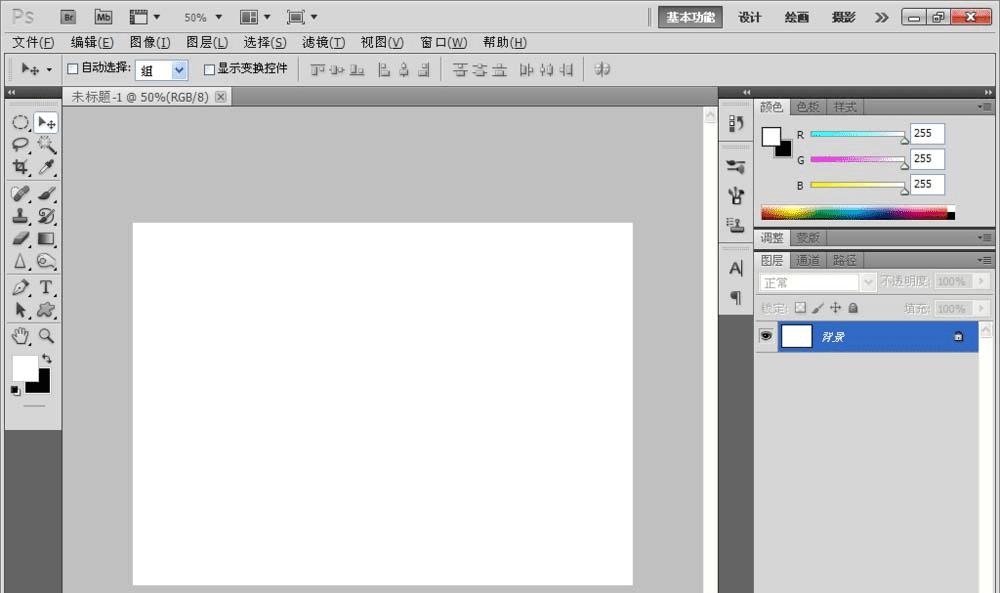1000x593 pixels.
Task: Enable the 显示变换控件 checkbox
Action: pyautogui.click(x=209, y=69)
